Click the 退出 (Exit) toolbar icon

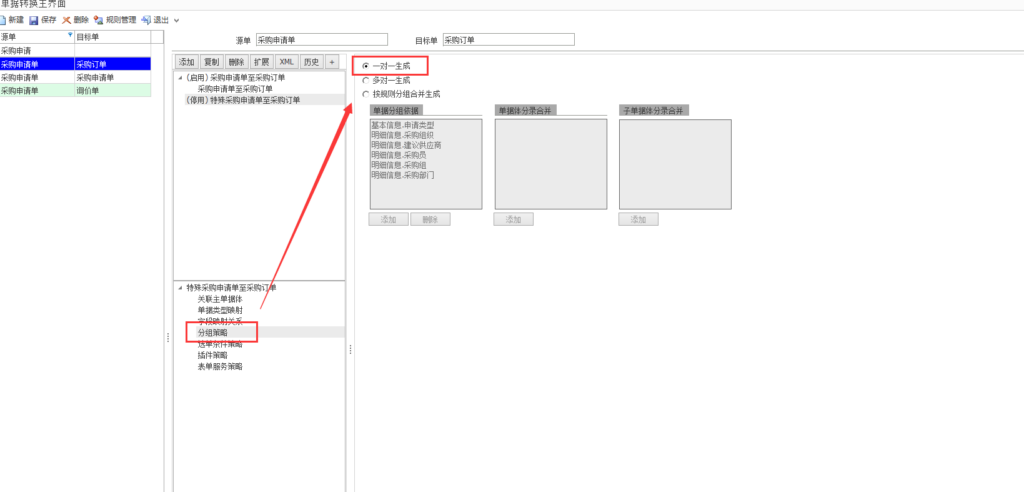click(x=146, y=20)
